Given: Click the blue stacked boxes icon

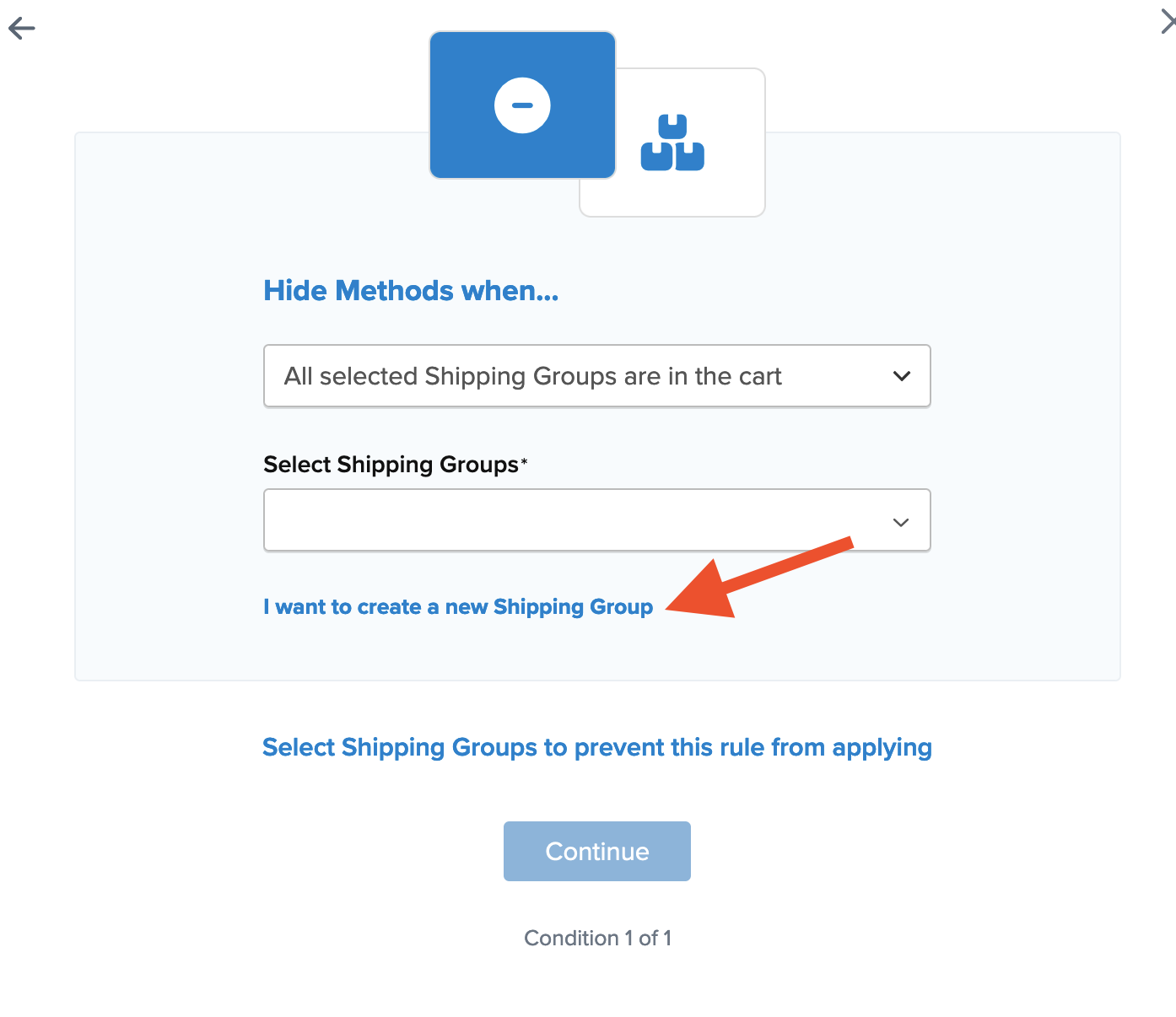Looking at the screenshot, I should click(672, 143).
